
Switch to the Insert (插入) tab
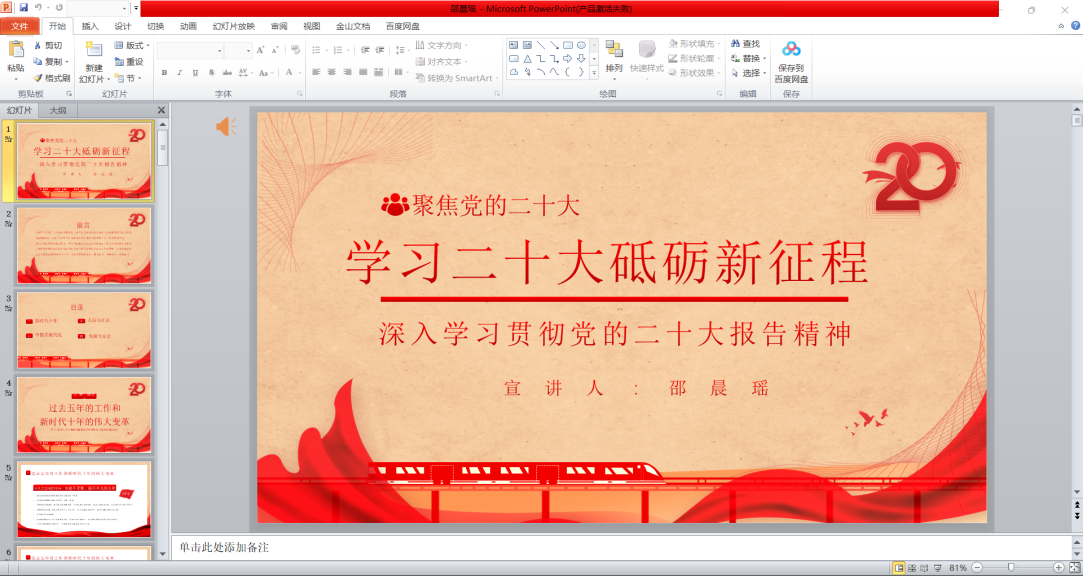90,26
